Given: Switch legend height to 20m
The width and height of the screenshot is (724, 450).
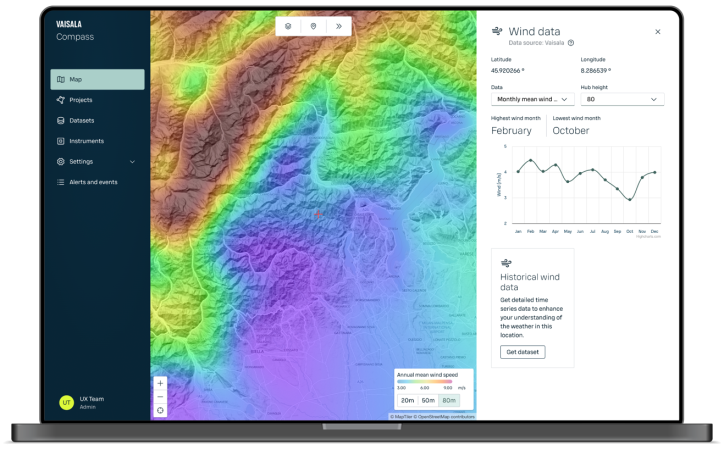Looking at the screenshot, I should [x=407, y=400].
